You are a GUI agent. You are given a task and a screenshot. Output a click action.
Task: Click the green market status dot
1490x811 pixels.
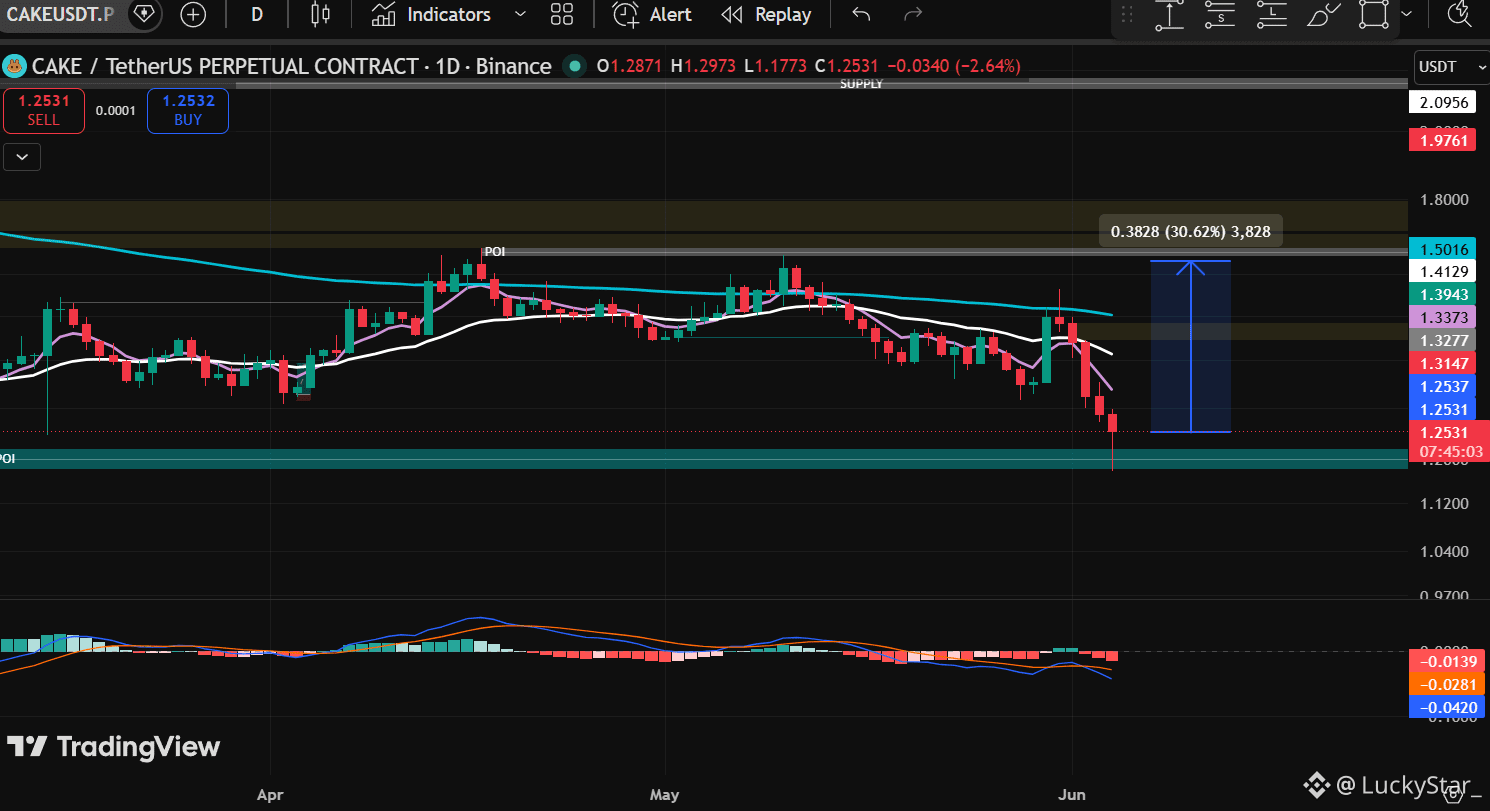(x=574, y=67)
